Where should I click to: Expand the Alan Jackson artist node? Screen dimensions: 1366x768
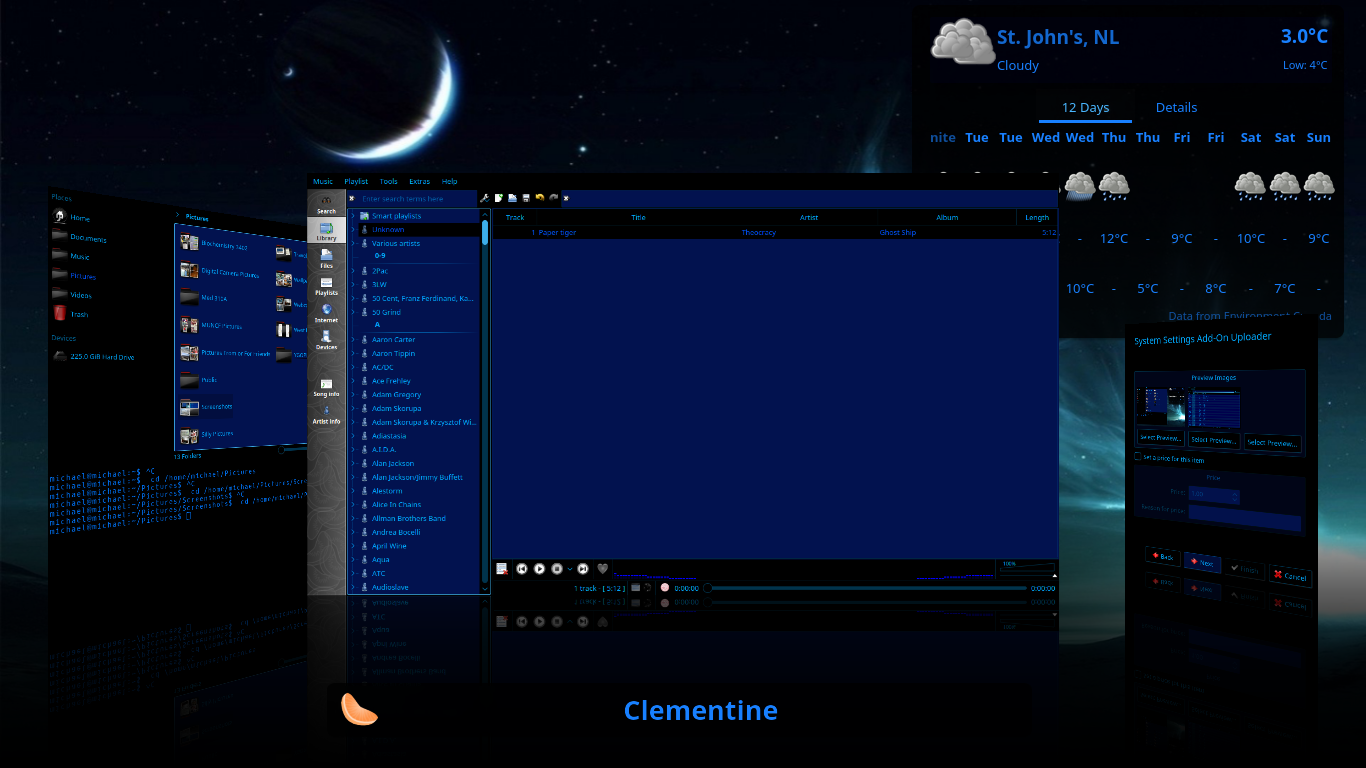[x=353, y=463]
